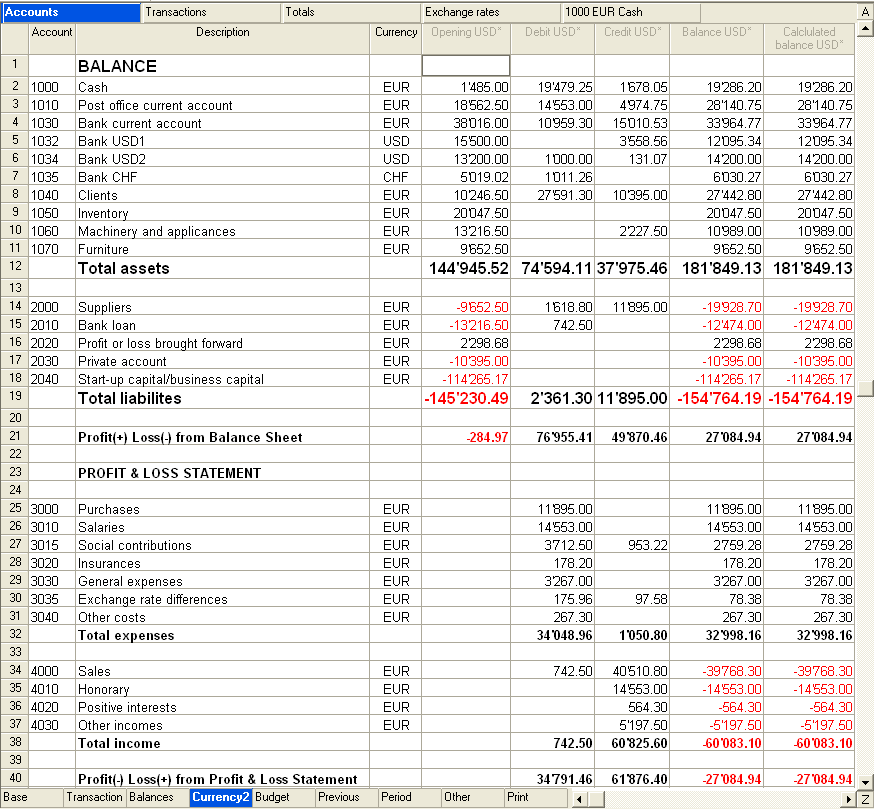This screenshot has width=874, height=809.
Task: Click the 'Bank loan' description
Action: [222, 325]
